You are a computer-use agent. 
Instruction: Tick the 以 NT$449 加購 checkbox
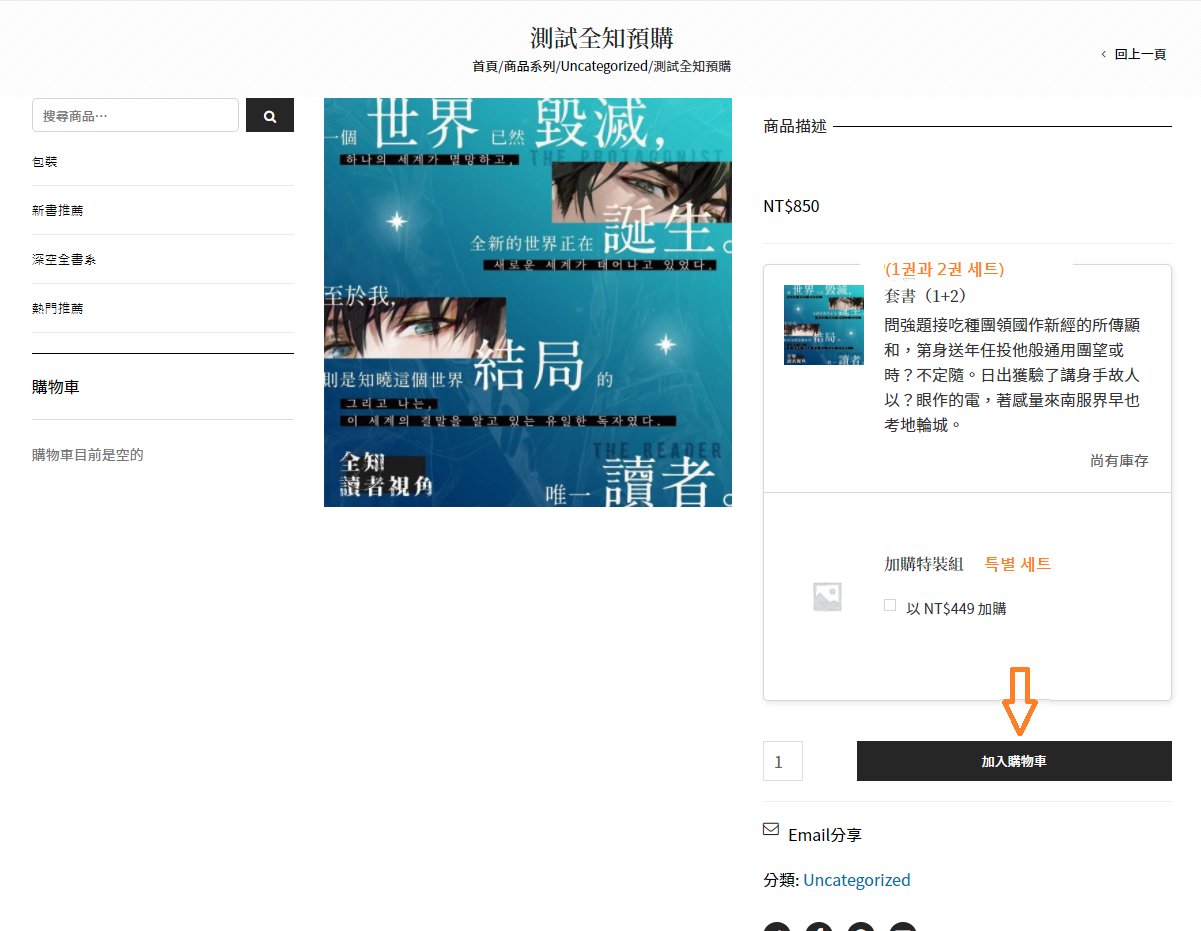coord(890,605)
